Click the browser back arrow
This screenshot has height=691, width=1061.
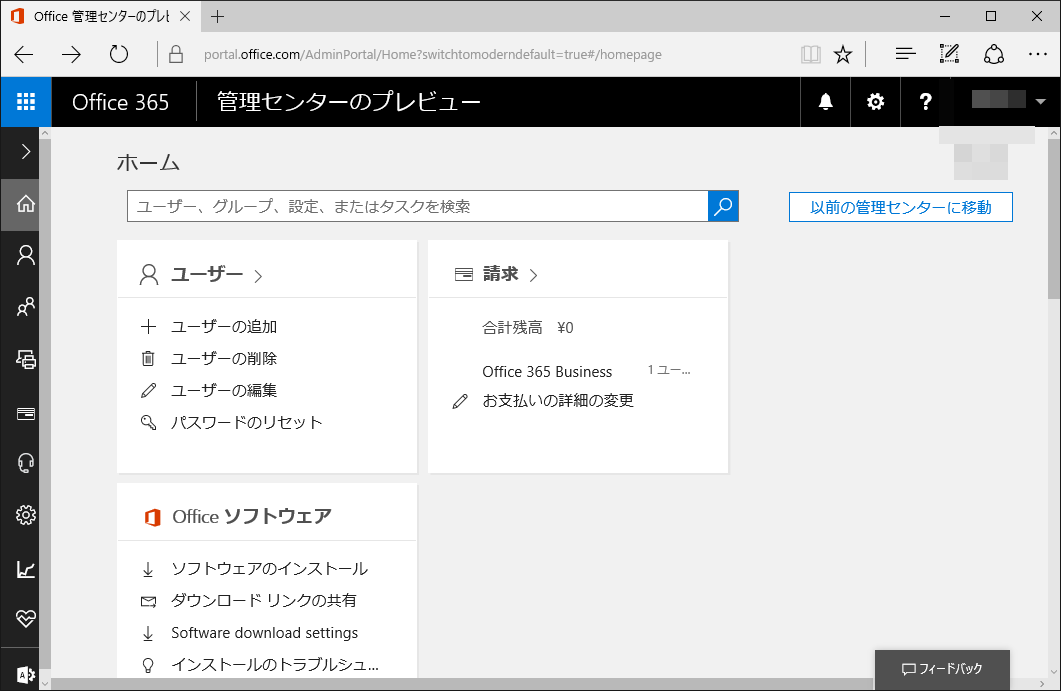(x=24, y=54)
